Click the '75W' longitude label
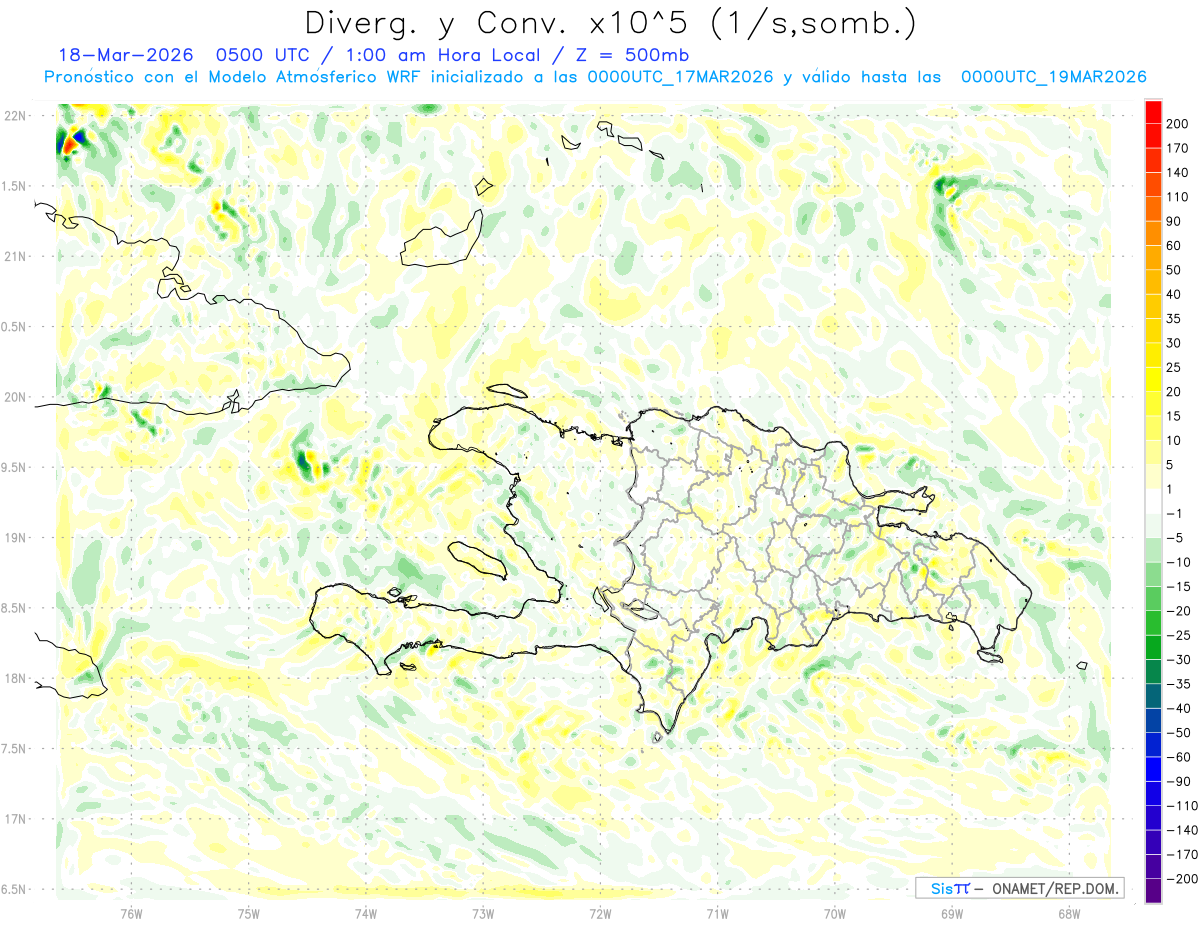Screen dimensions: 1200x927 coord(249,913)
